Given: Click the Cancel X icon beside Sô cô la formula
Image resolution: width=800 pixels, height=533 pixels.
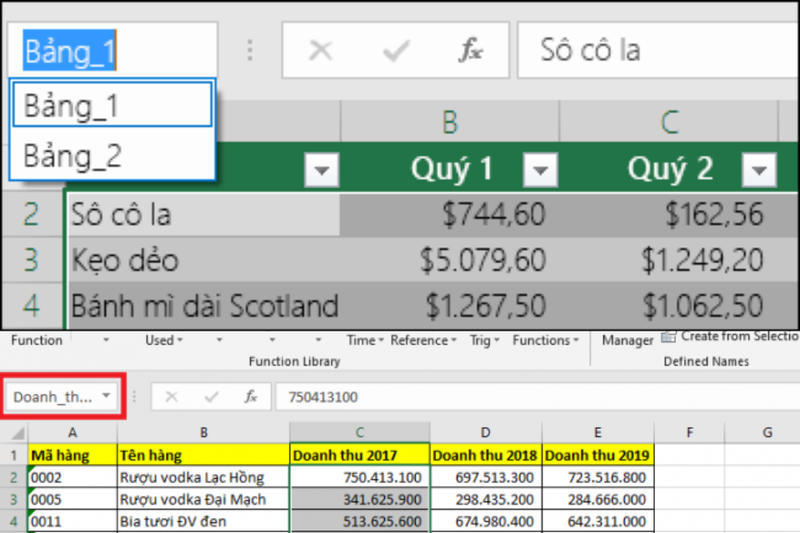Looking at the screenshot, I should click(321, 50).
